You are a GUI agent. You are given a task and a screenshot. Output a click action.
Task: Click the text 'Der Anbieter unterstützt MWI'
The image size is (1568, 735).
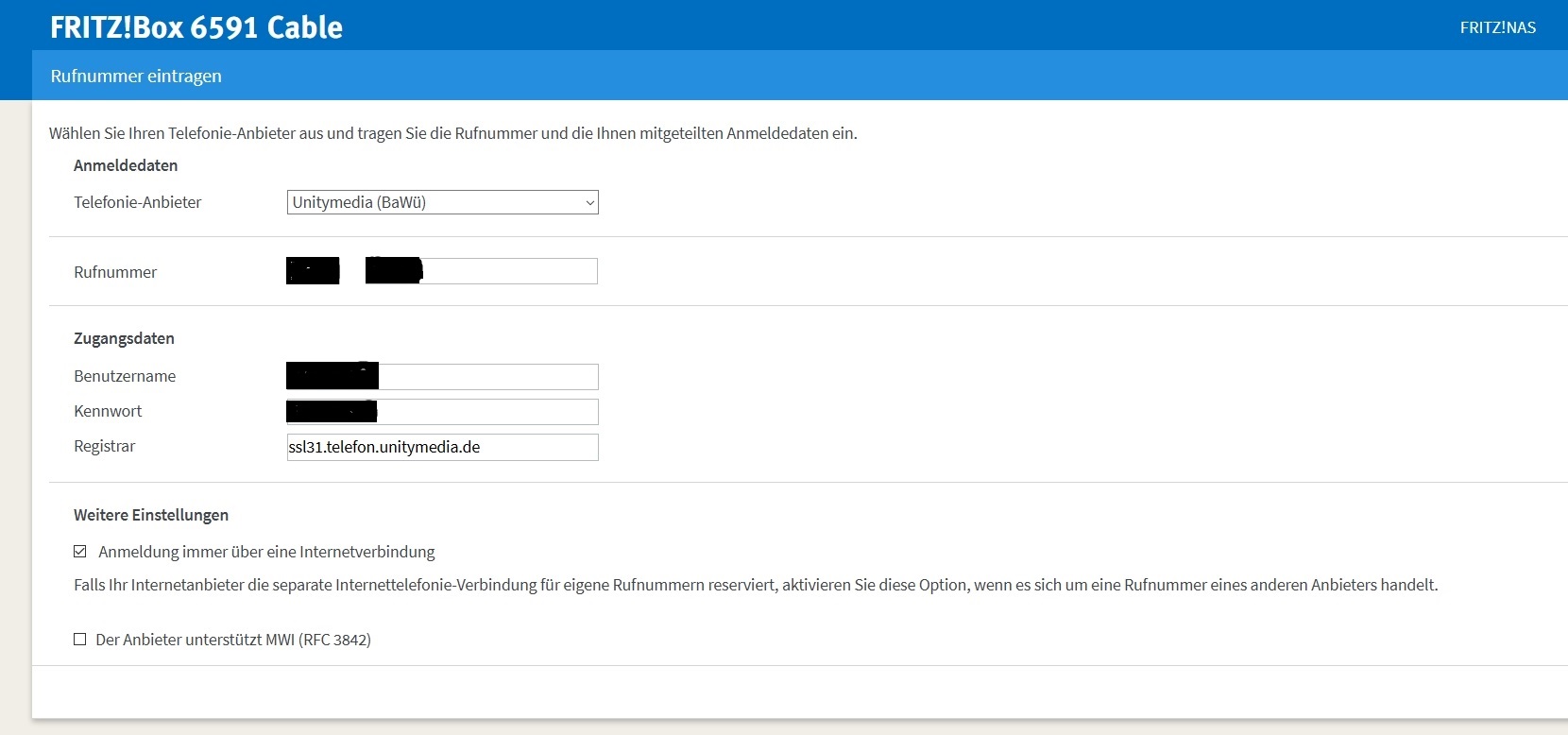coord(196,640)
